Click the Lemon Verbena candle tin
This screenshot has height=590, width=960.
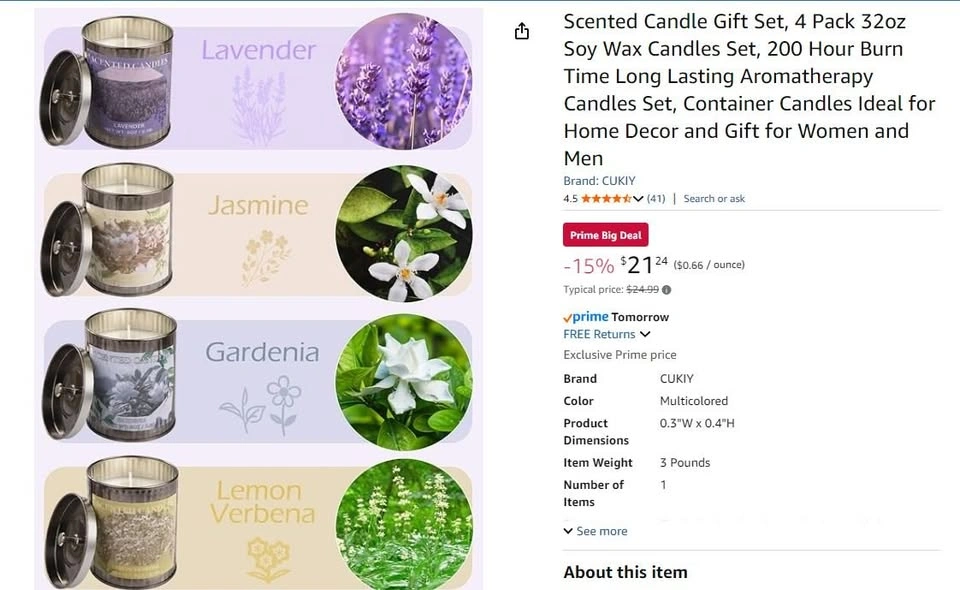click(x=110, y=523)
